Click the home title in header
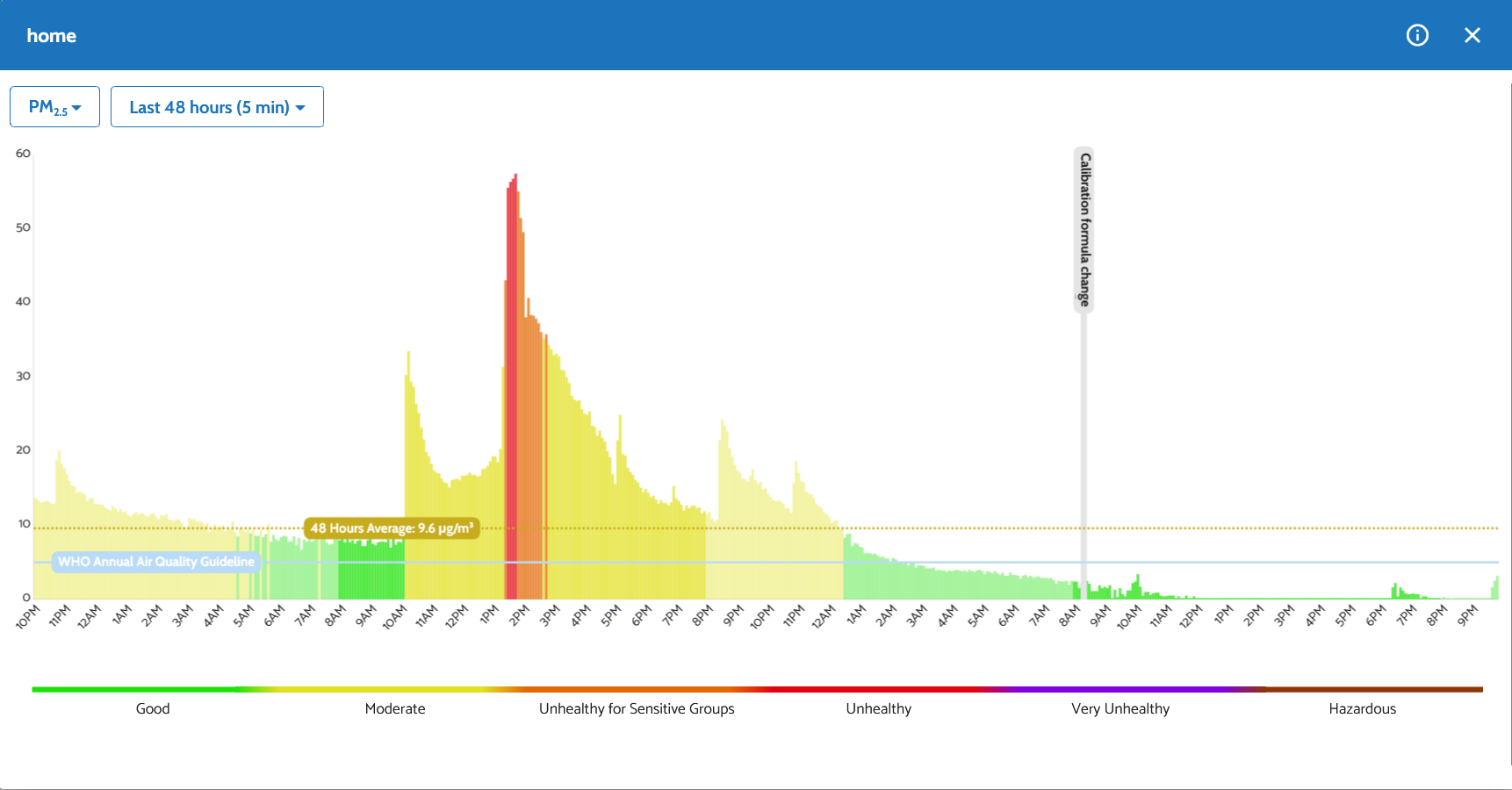 coord(52,36)
